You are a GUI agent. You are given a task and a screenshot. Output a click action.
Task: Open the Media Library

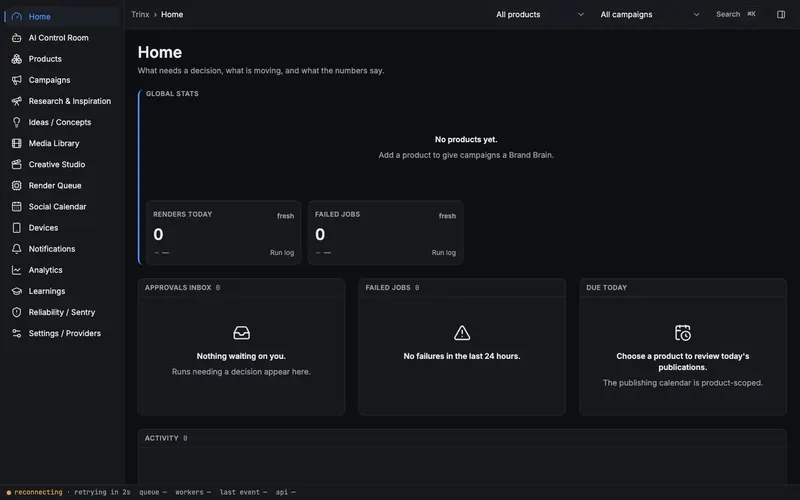[x=62, y=143]
